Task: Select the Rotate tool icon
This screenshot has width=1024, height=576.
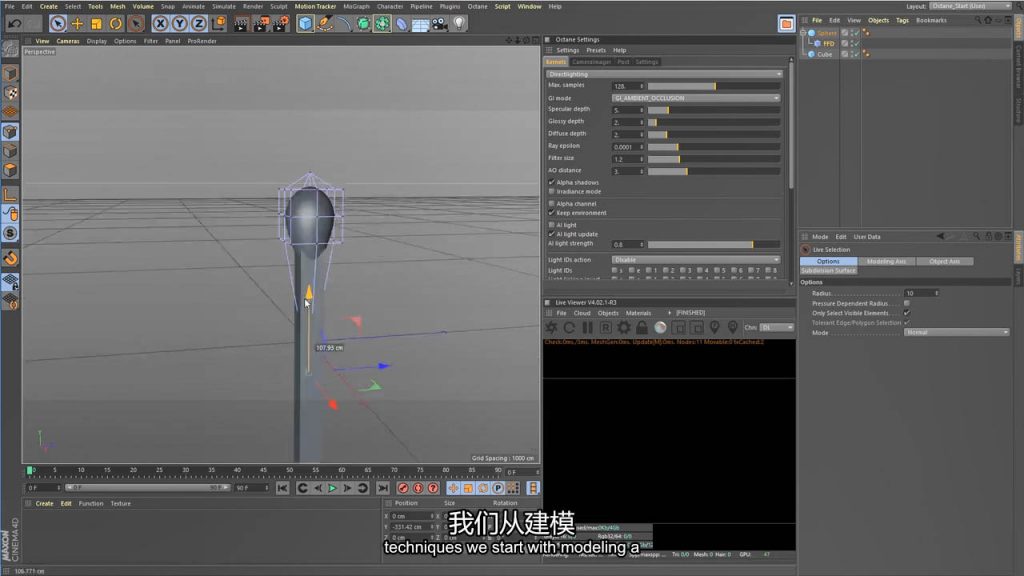Action: (x=116, y=24)
